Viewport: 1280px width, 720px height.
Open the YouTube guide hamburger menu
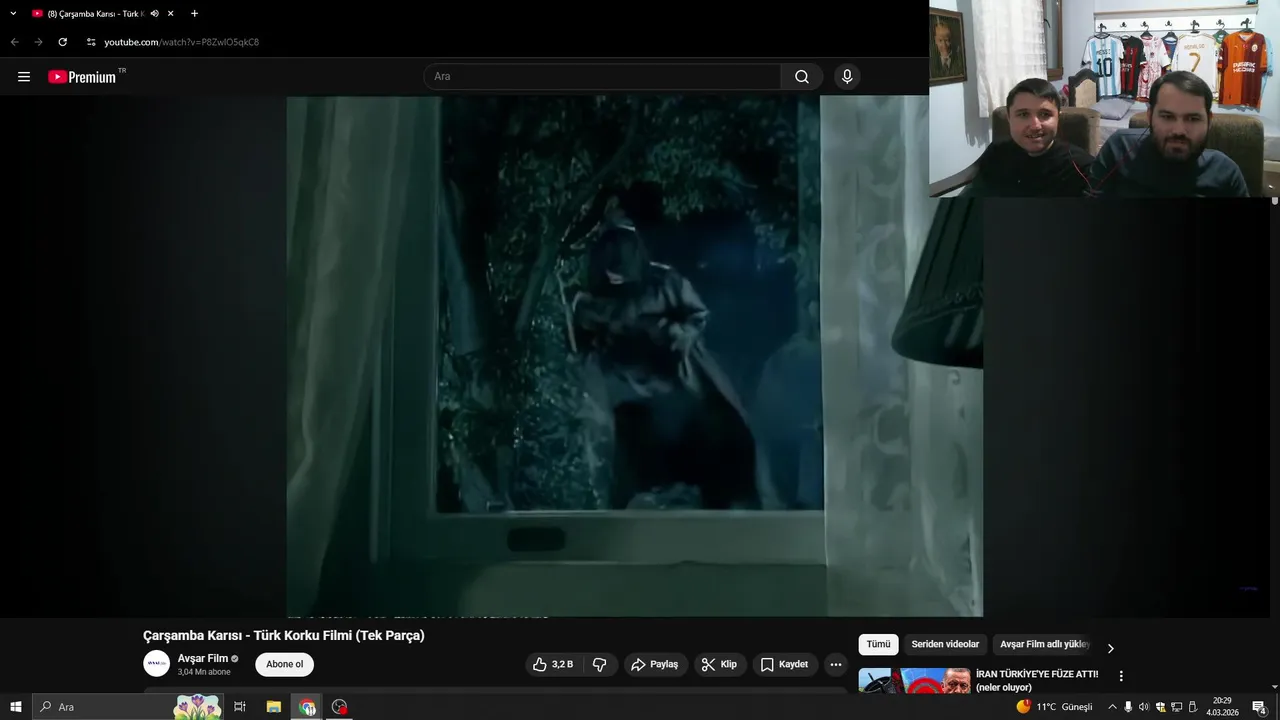(24, 77)
